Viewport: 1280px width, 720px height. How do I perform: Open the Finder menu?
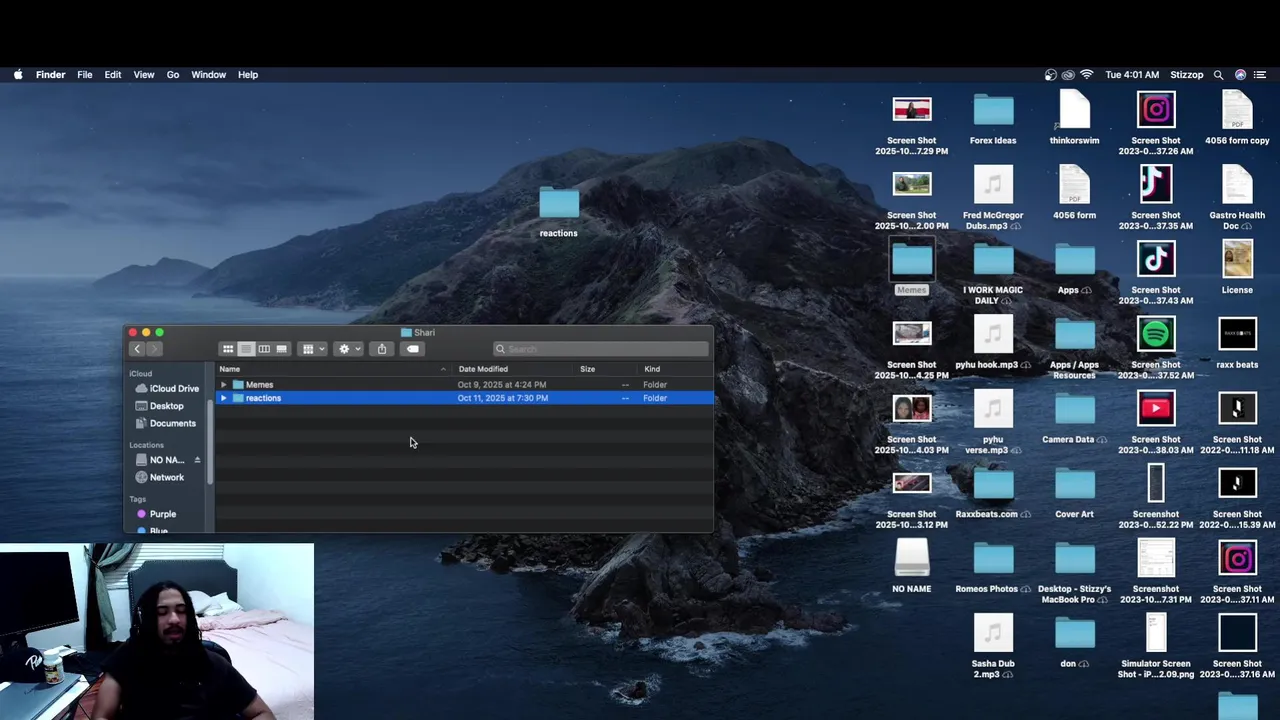pos(51,75)
